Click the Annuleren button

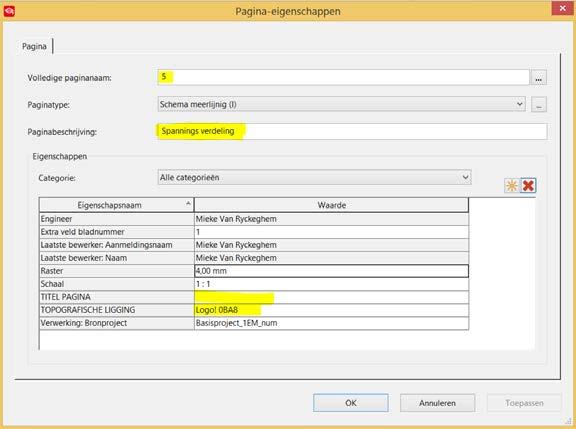(437, 403)
